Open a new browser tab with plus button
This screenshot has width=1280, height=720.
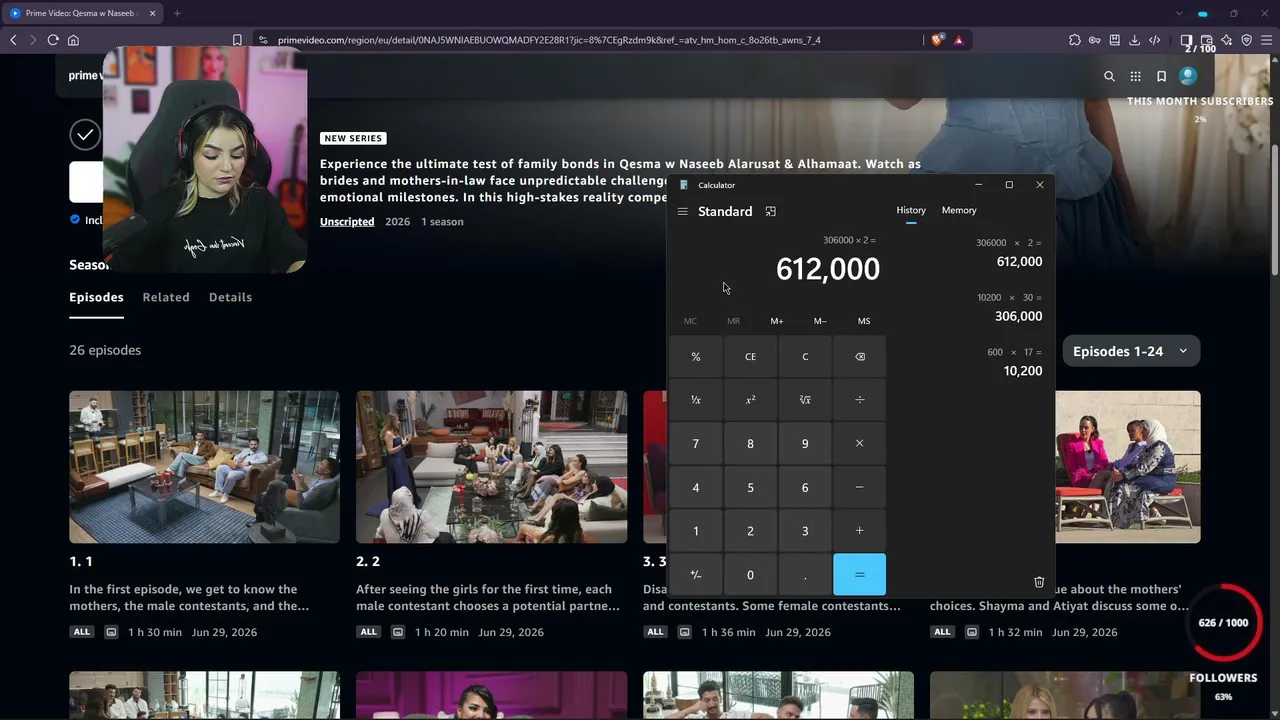pos(177,13)
